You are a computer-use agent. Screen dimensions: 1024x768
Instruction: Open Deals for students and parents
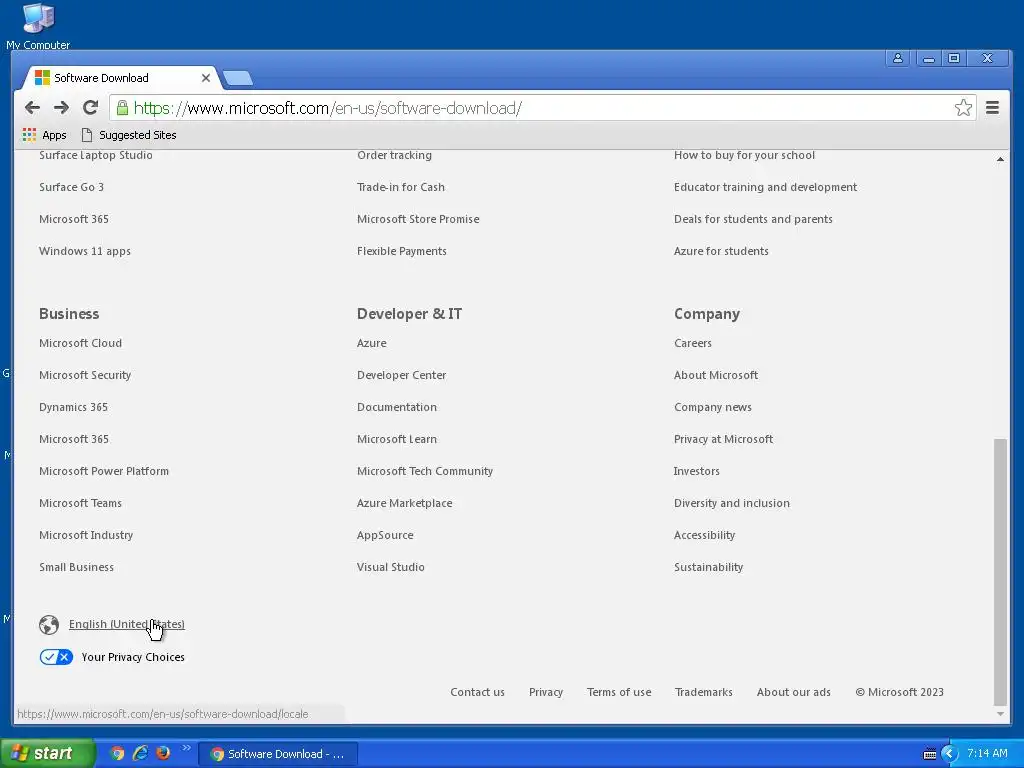(753, 219)
